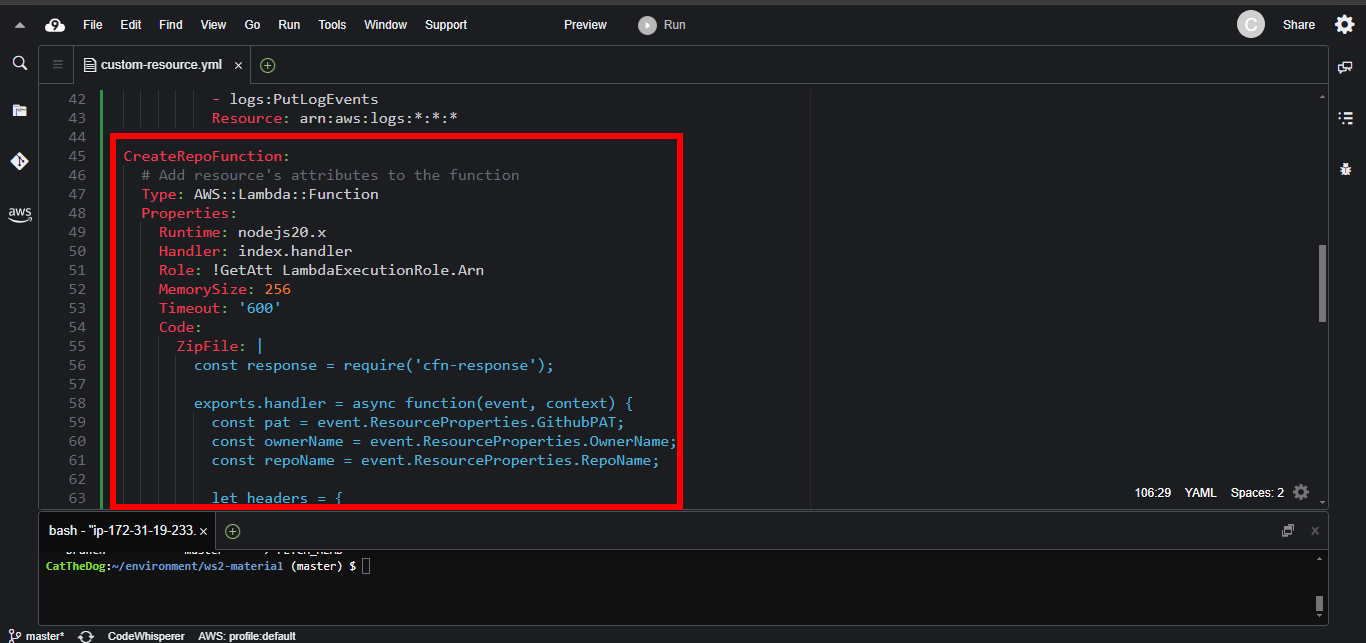Click the Cloud9 logo icon
Screen dimensions: 1366x643
[55, 25]
